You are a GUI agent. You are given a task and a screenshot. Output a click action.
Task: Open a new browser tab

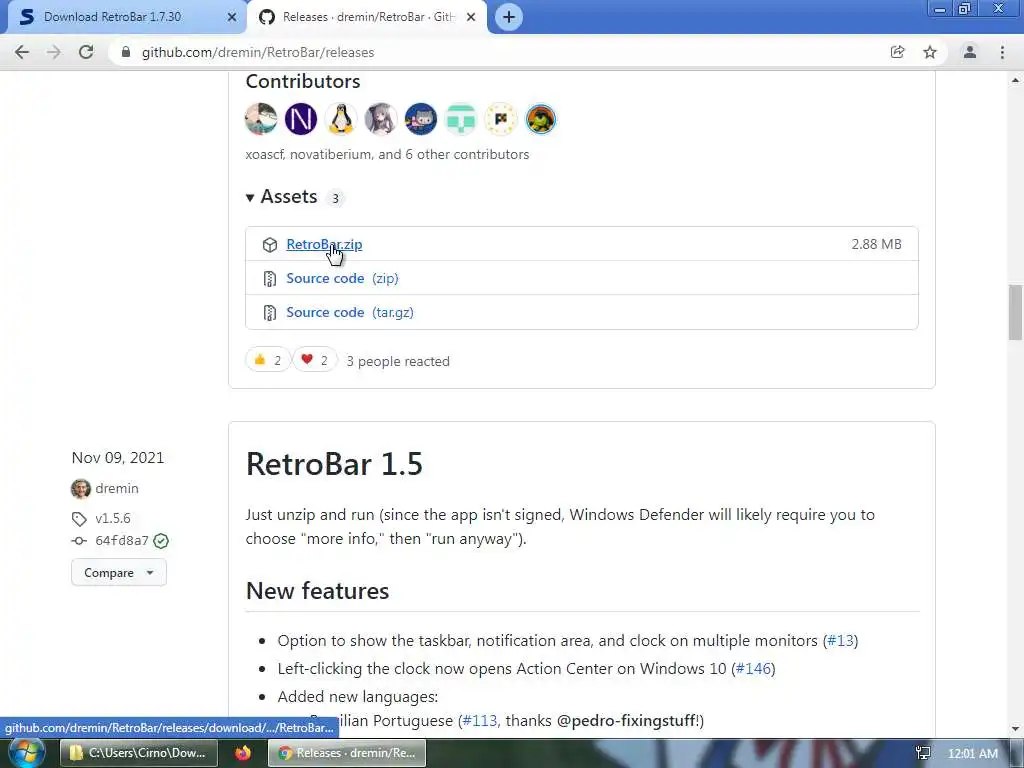pyautogui.click(x=509, y=17)
